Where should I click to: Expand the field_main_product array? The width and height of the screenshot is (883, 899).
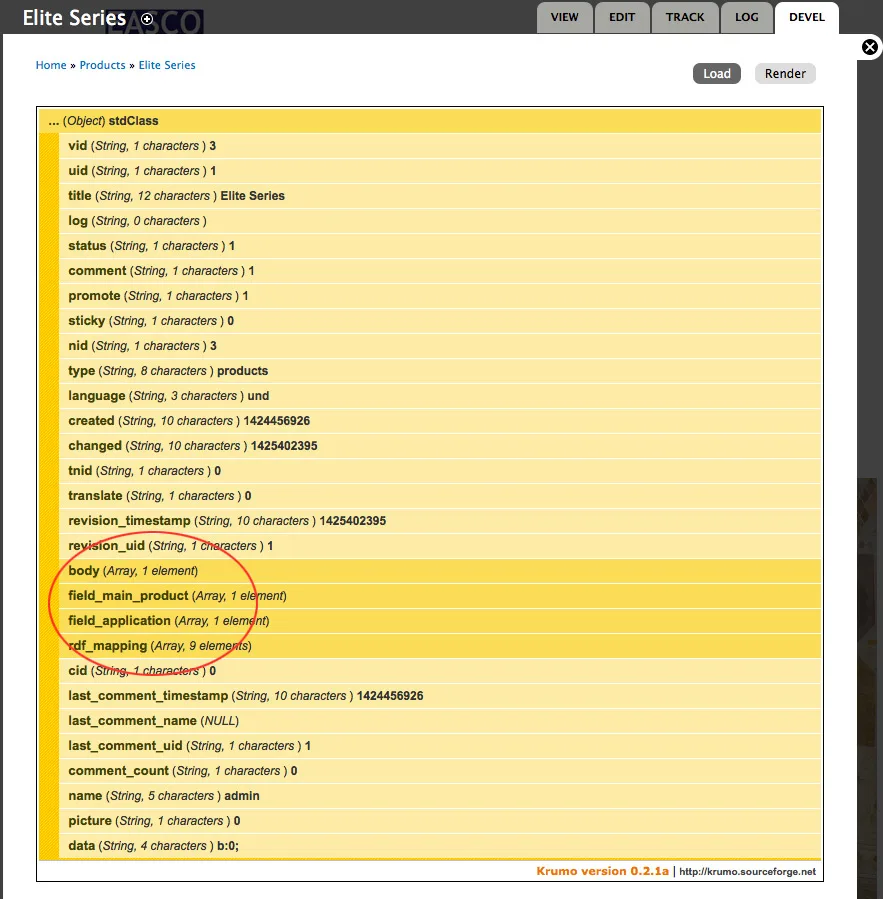[440, 596]
